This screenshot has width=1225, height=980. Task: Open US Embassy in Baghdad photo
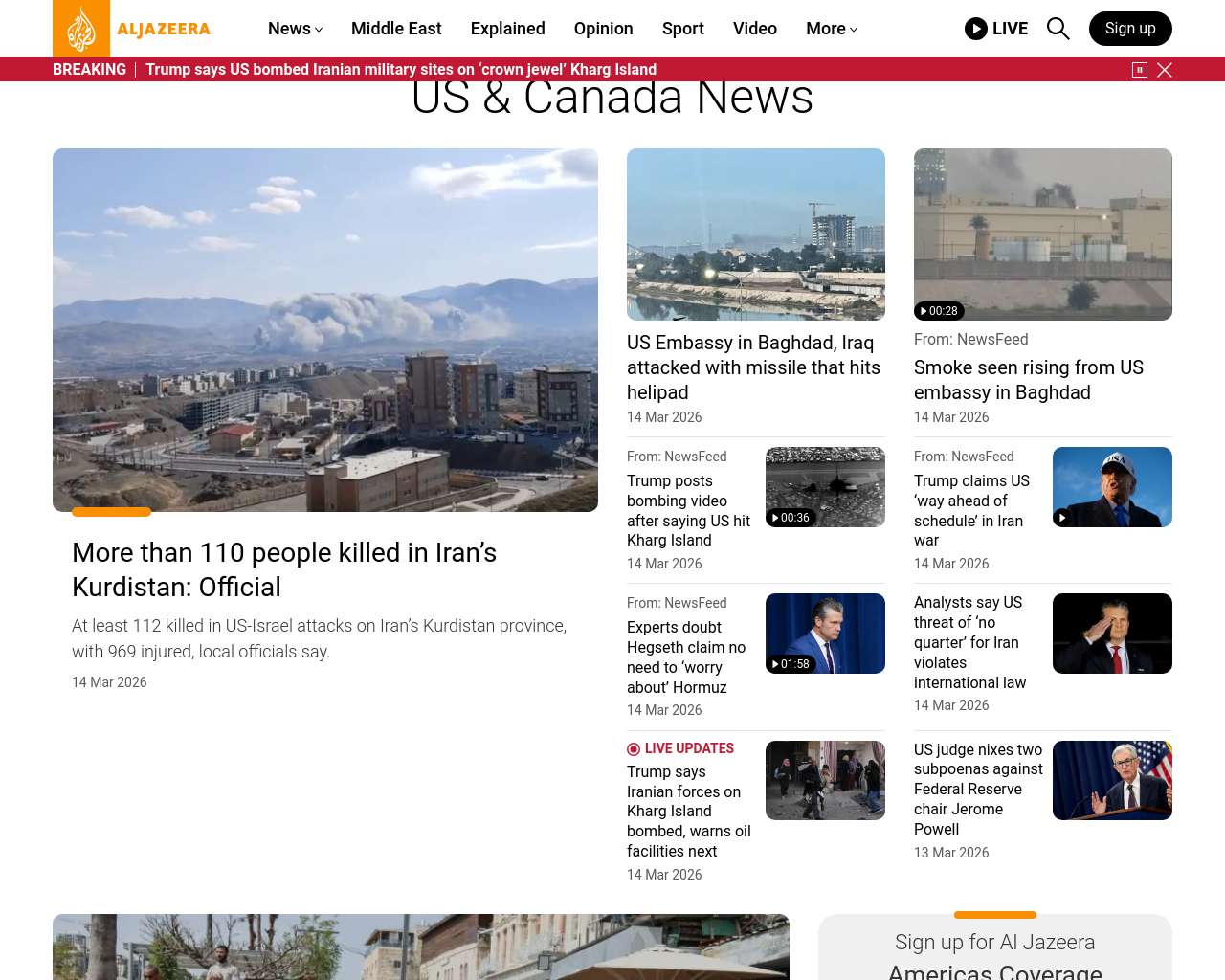(756, 234)
